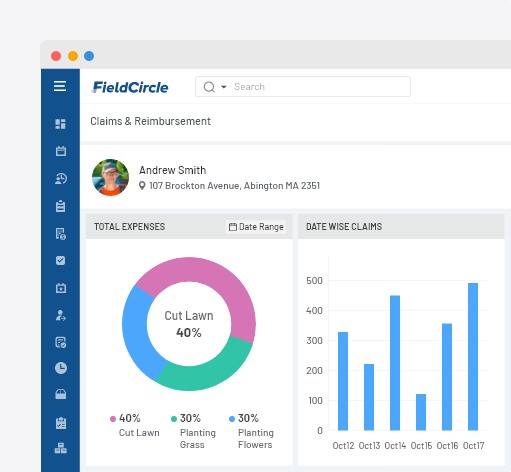Select the name Andrew Smith

172,170
